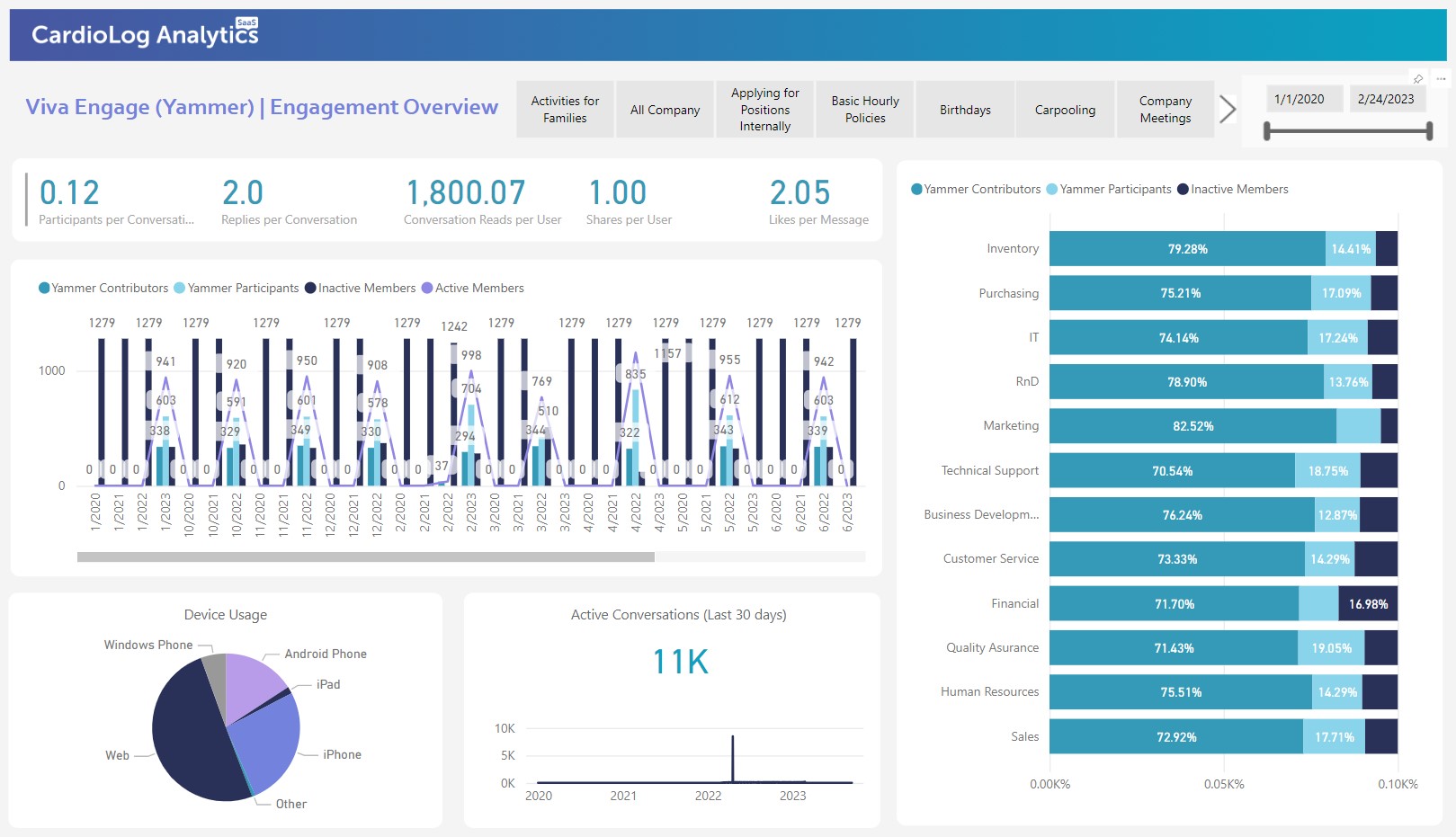Click the Inventory department label
This screenshot has height=837, width=1456.
(1013, 249)
